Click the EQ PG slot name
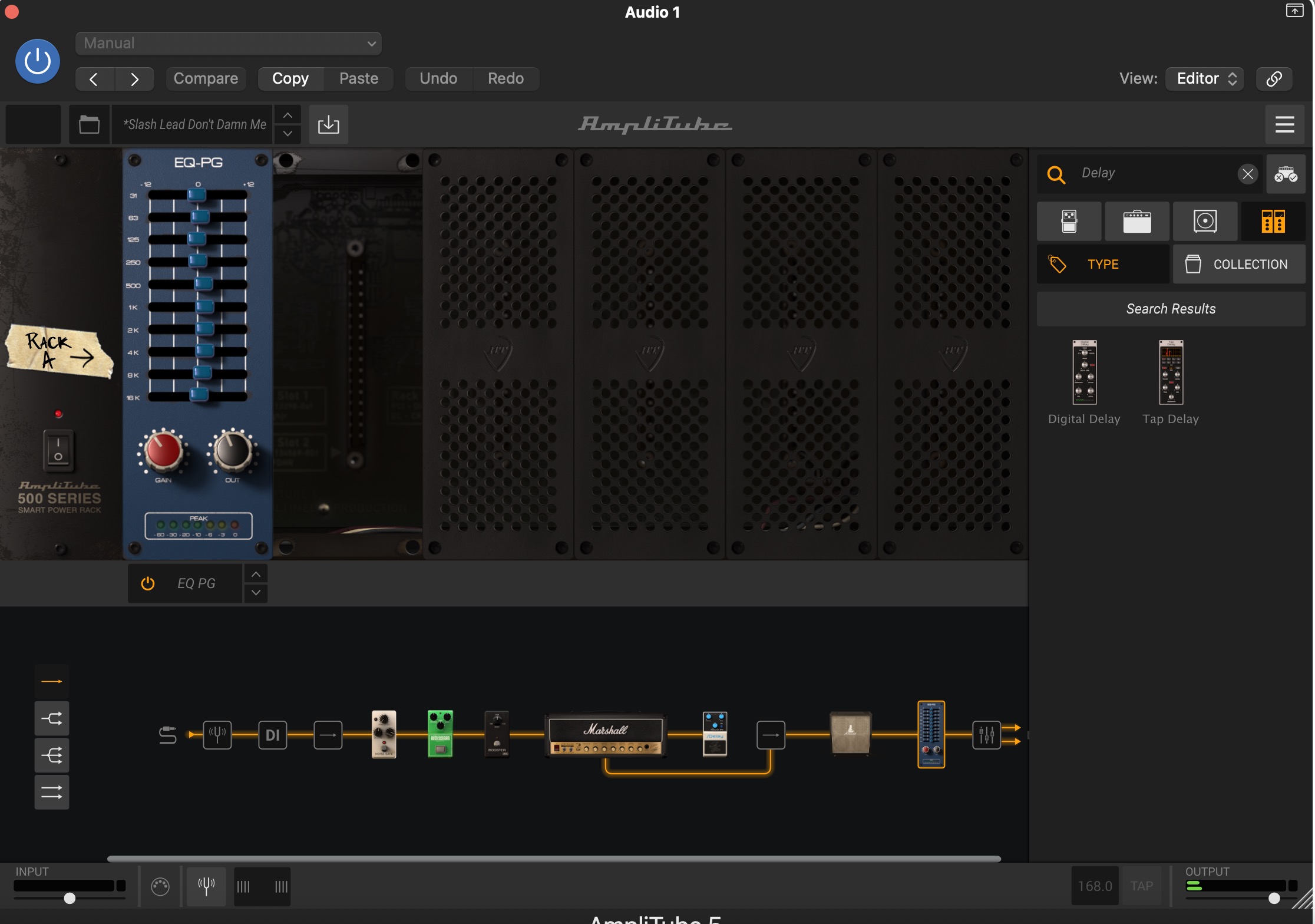The height and width of the screenshot is (924, 1315). [196, 583]
